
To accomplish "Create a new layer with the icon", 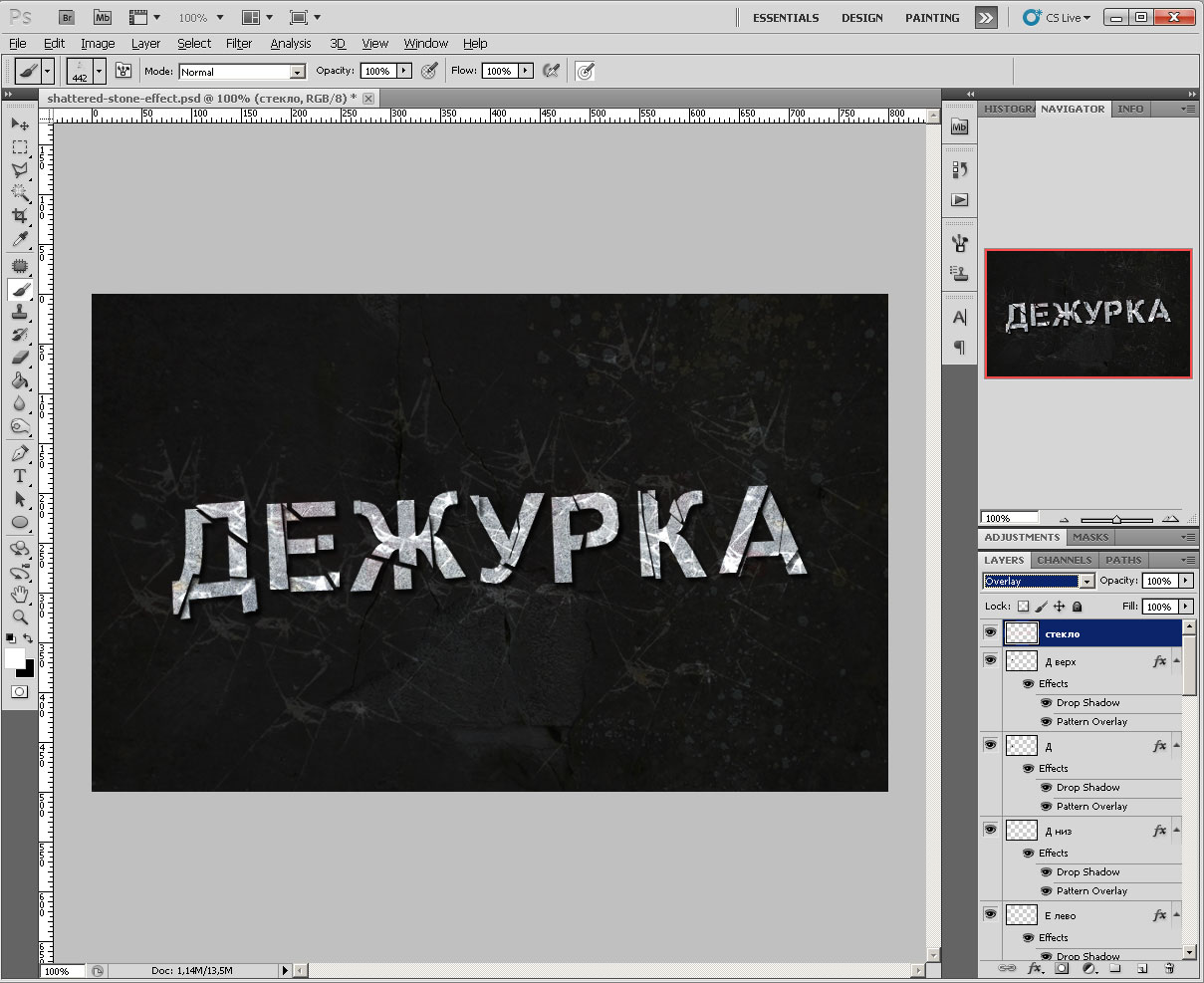I will (1142, 967).
